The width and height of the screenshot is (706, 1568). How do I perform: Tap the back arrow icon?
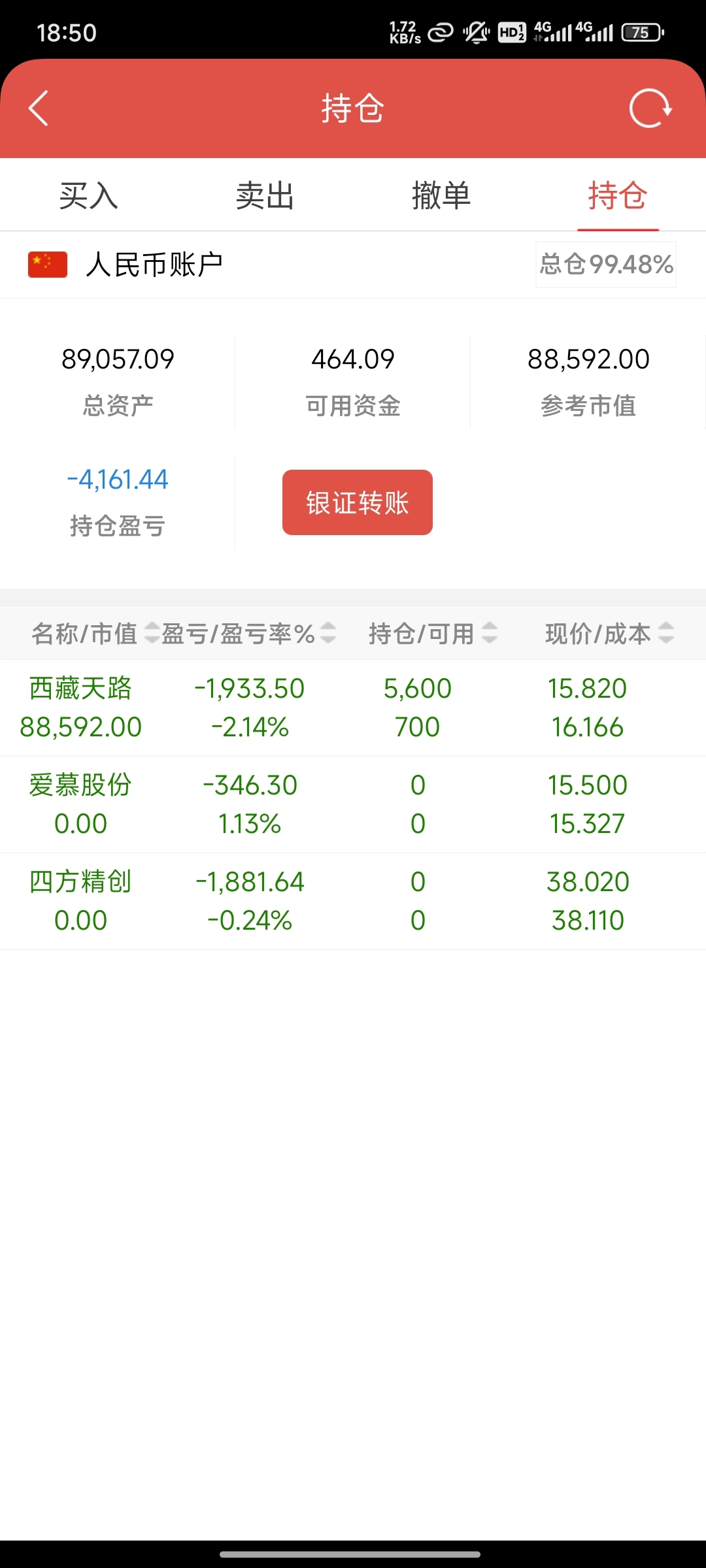pos(39,108)
